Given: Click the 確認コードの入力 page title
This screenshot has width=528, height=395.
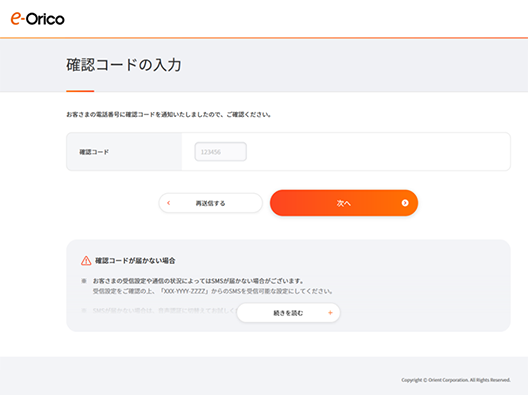Looking at the screenshot, I should pos(124,65).
